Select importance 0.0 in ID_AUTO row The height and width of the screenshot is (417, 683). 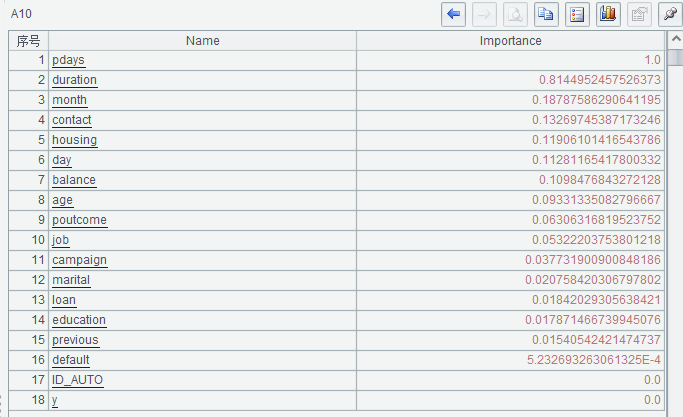point(652,381)
